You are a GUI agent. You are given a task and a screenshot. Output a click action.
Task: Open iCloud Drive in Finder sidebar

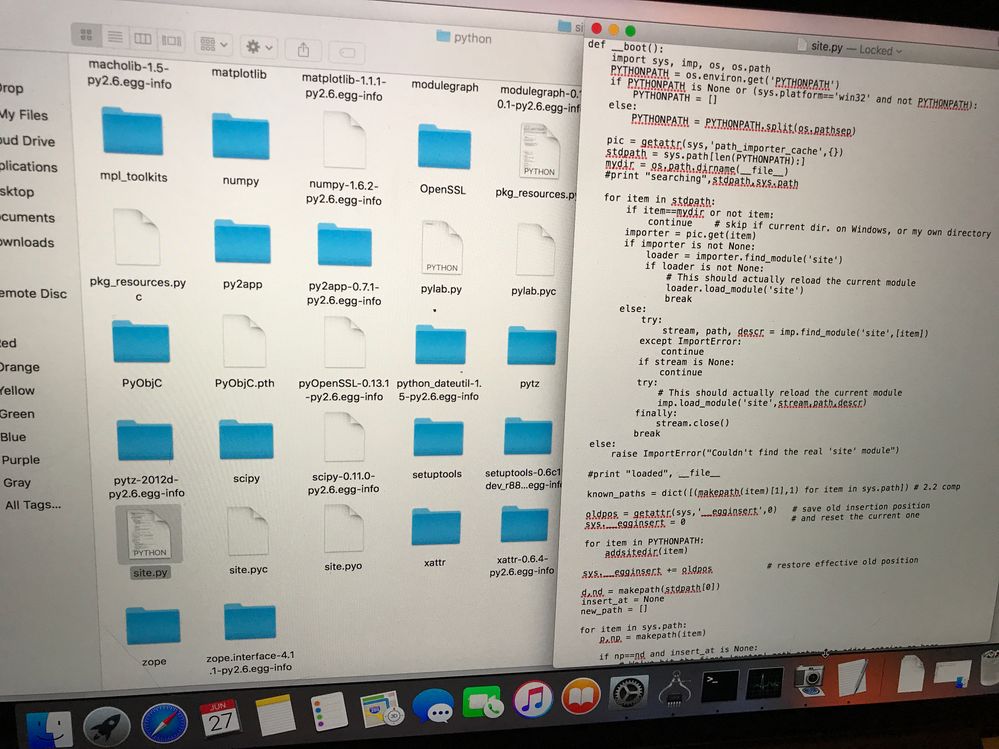(x=27, y=141)
